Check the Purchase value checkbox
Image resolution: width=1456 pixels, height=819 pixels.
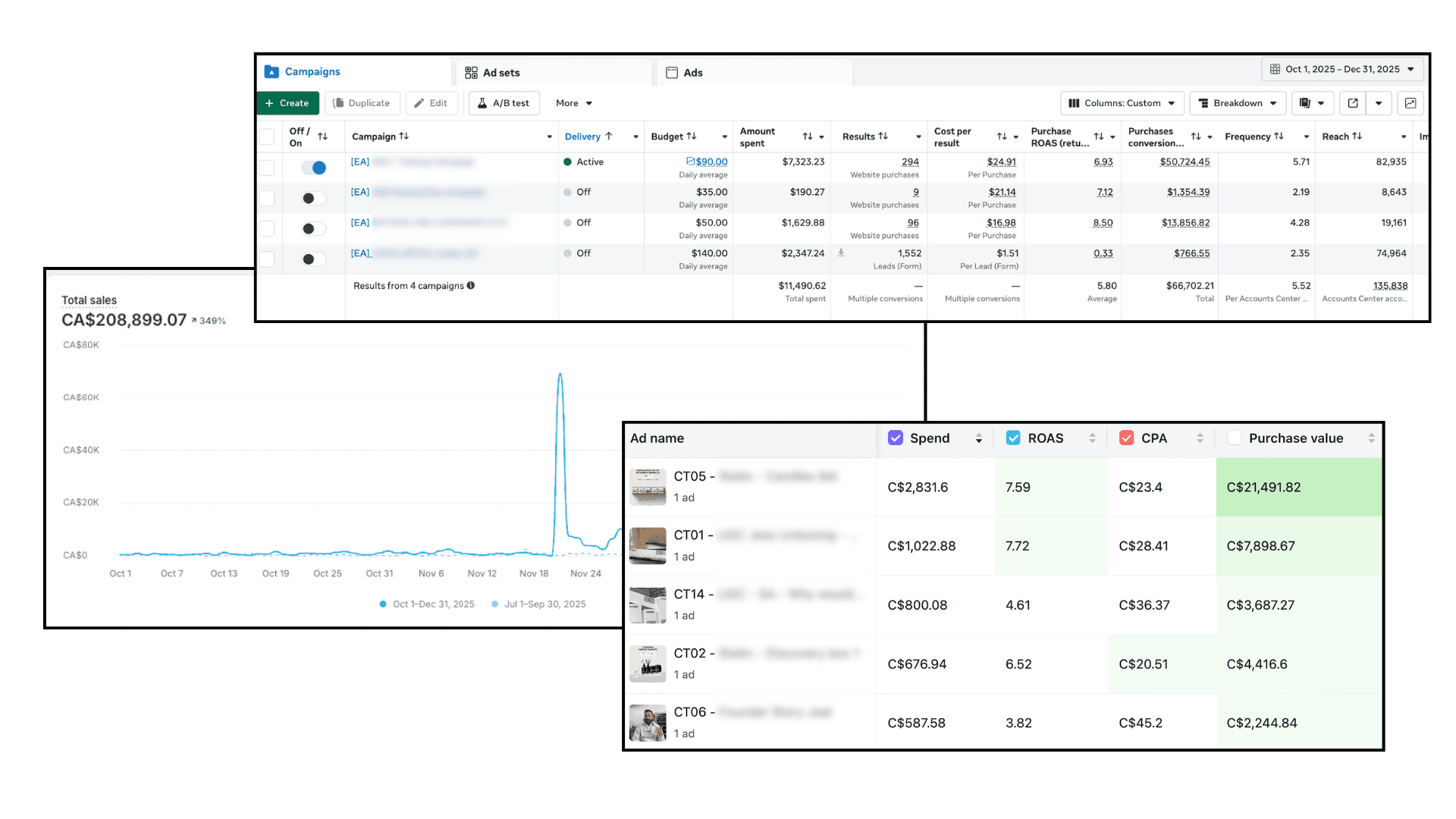pos(1234,438)
